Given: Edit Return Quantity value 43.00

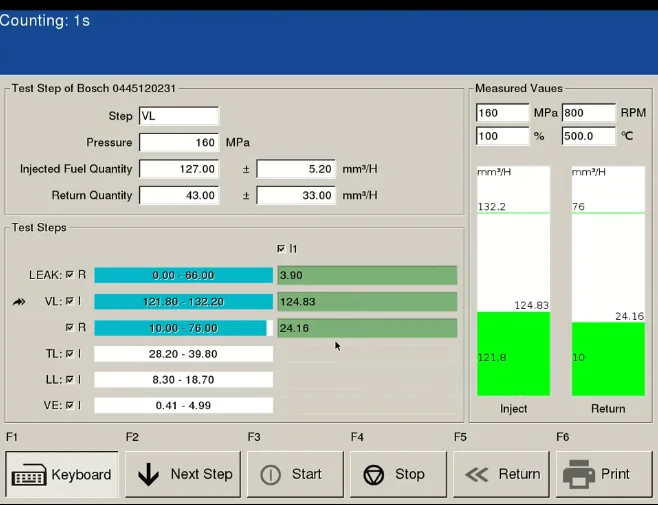Looking at the screenshot, I should [179, 195].
